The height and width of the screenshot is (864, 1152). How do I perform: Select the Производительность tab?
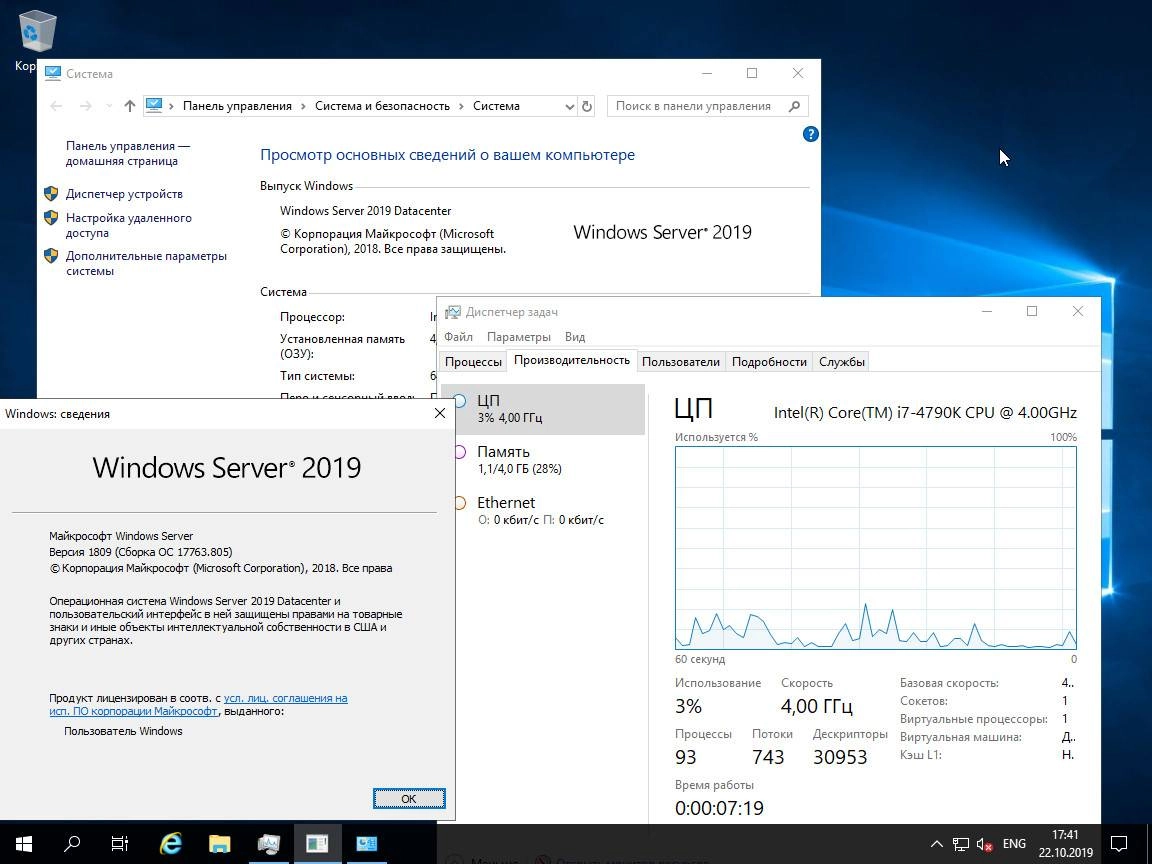(572, 360)
